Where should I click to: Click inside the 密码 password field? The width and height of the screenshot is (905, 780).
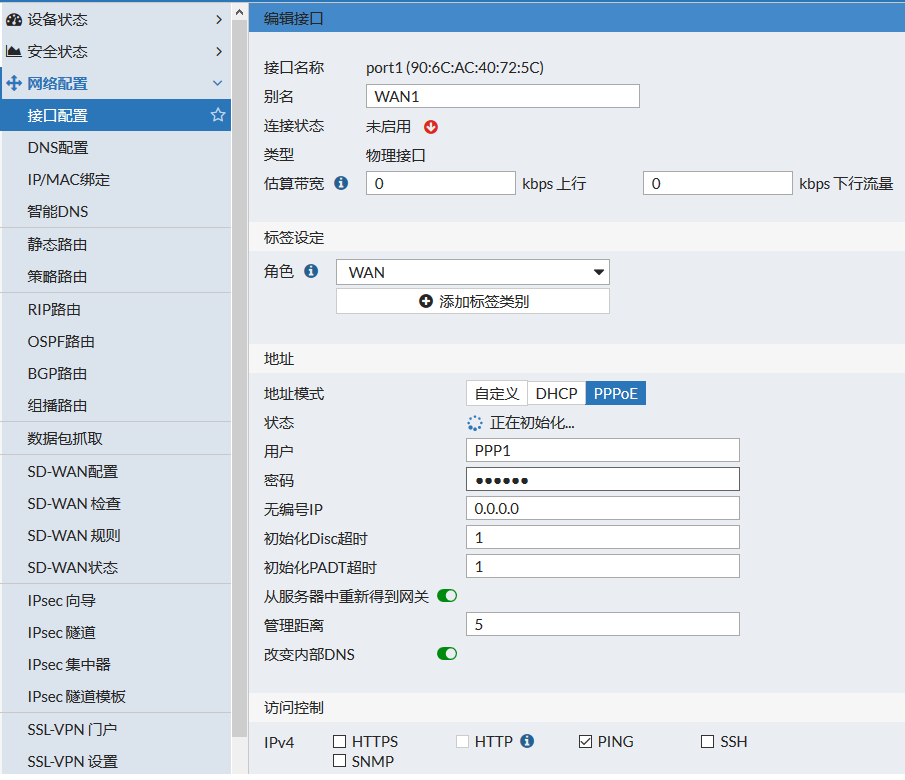602,478
